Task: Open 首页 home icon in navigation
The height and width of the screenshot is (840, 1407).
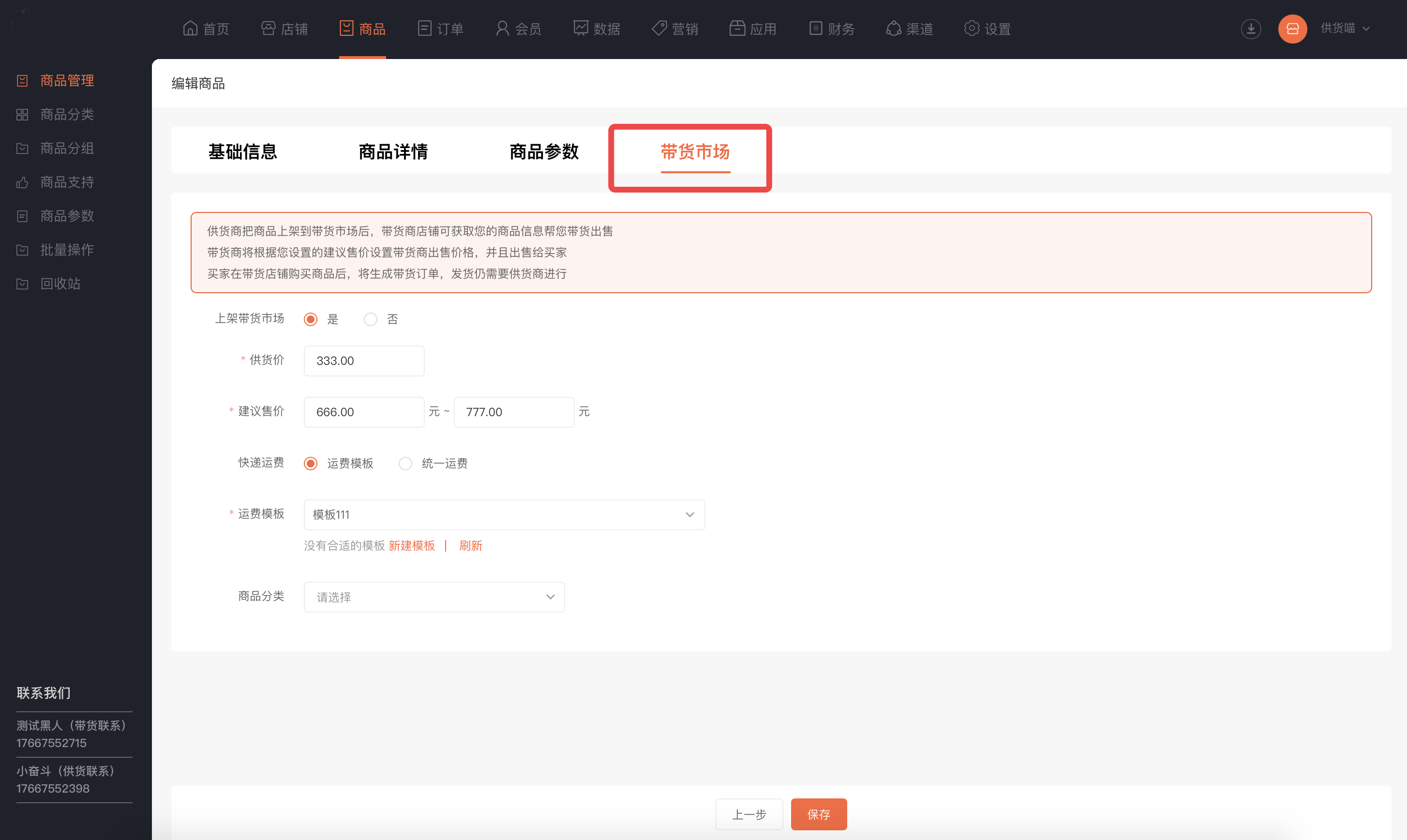Action: tap(190, 28)
